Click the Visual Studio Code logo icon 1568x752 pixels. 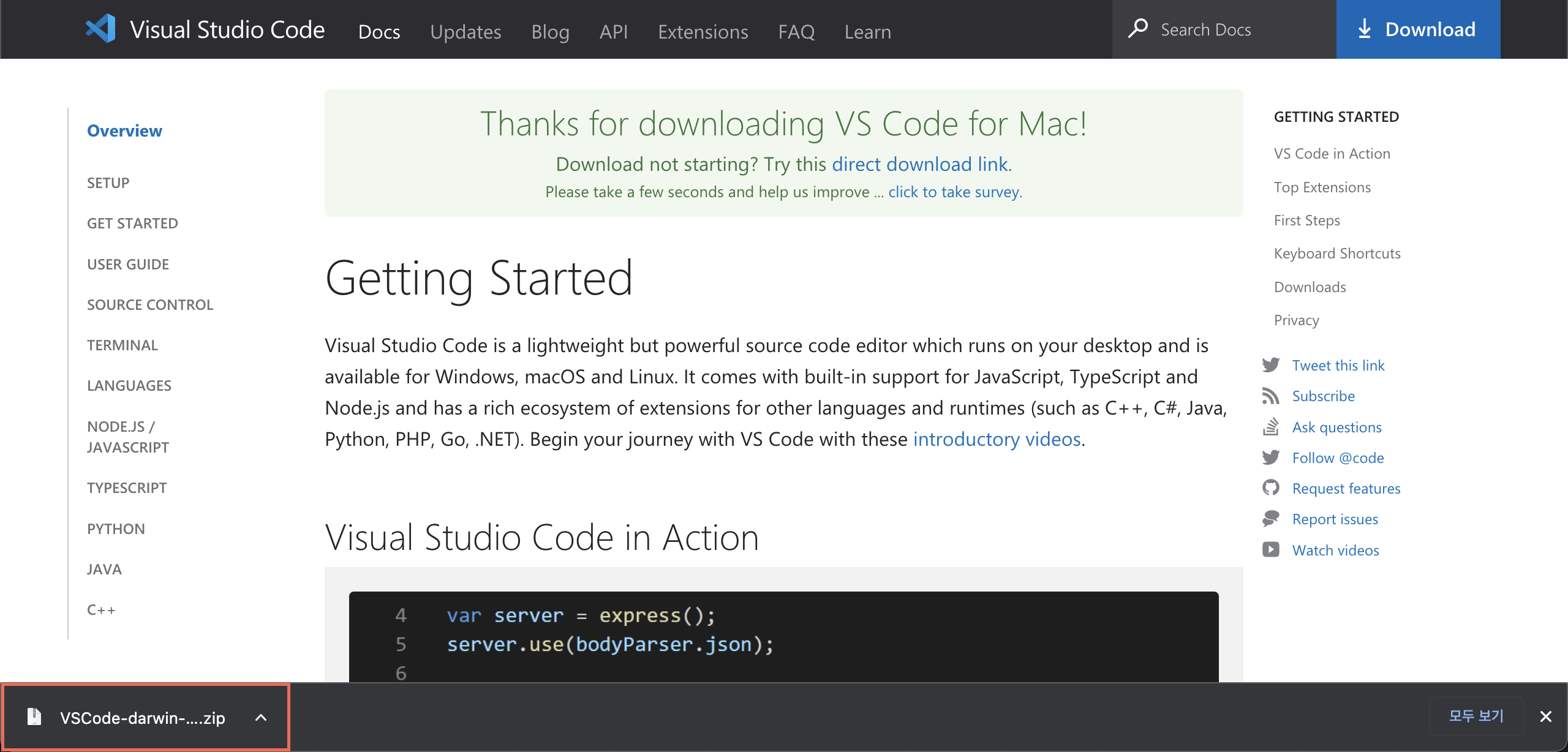coord(100,28)
